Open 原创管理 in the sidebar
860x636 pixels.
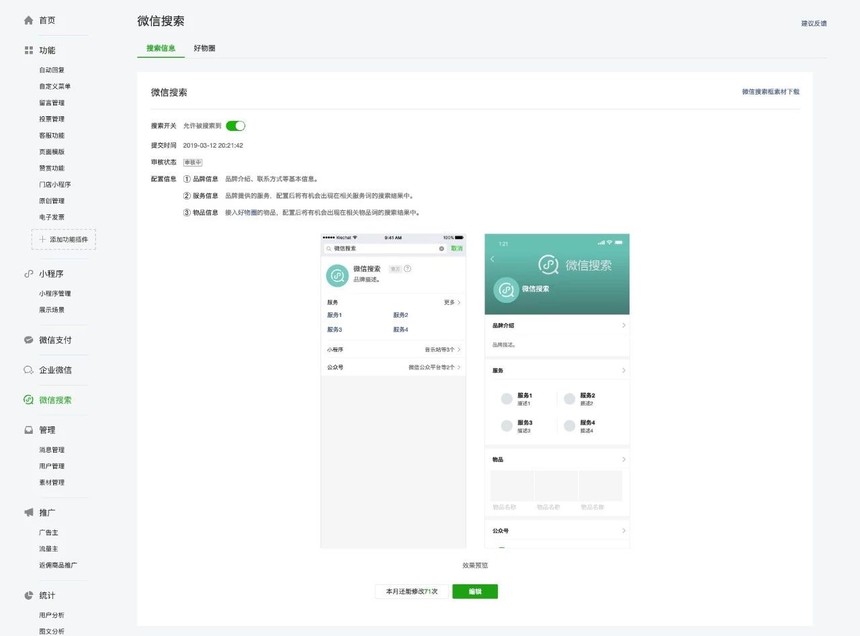pyautogui.click(x=52, y=201)
